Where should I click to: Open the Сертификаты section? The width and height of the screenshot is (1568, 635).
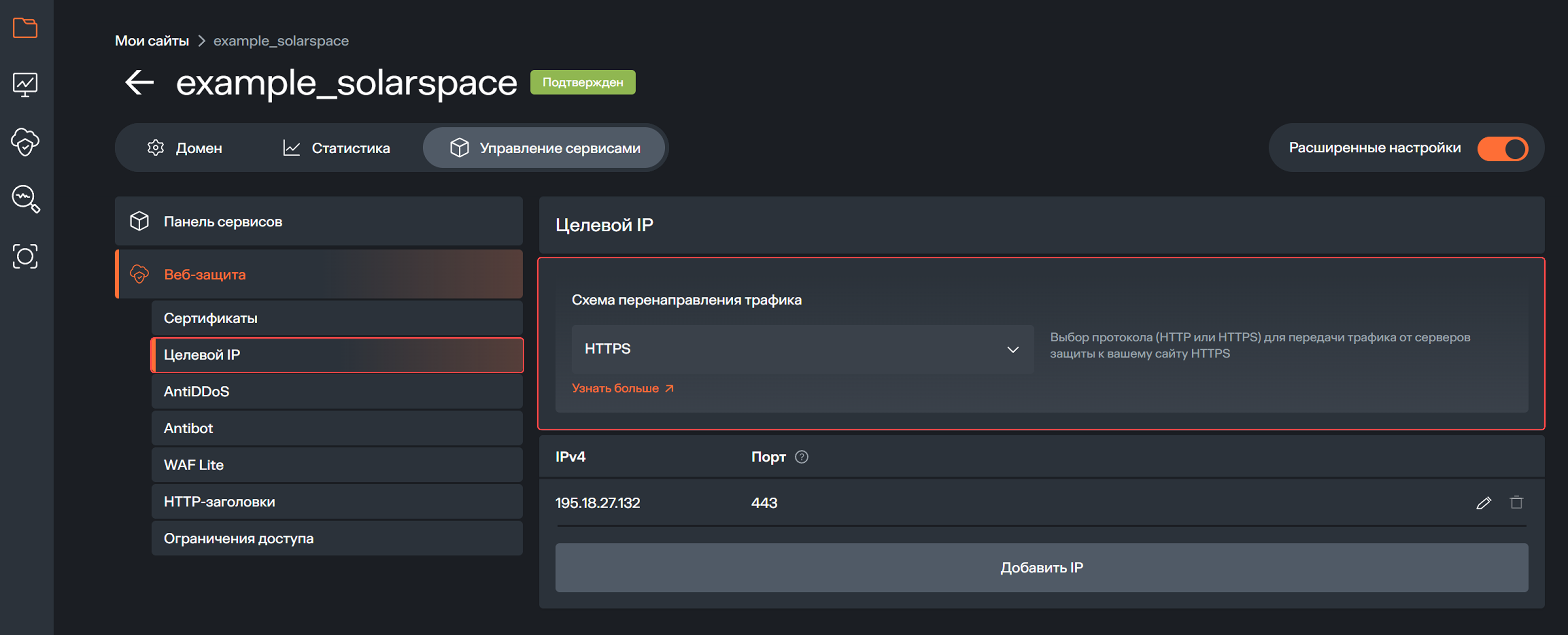coord(210,317)
